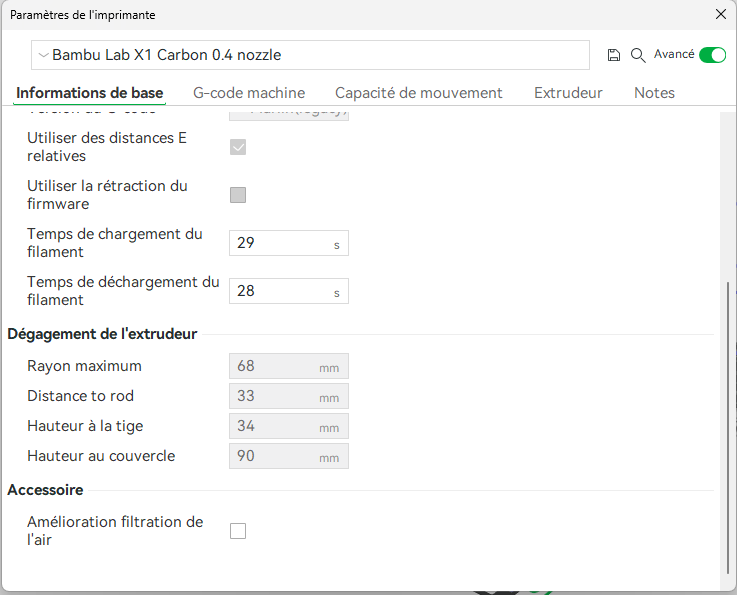Click Temps de chargement du filament field
Image resolution: width=737 pixels, height=595 pixels.
tap(280, 243)
